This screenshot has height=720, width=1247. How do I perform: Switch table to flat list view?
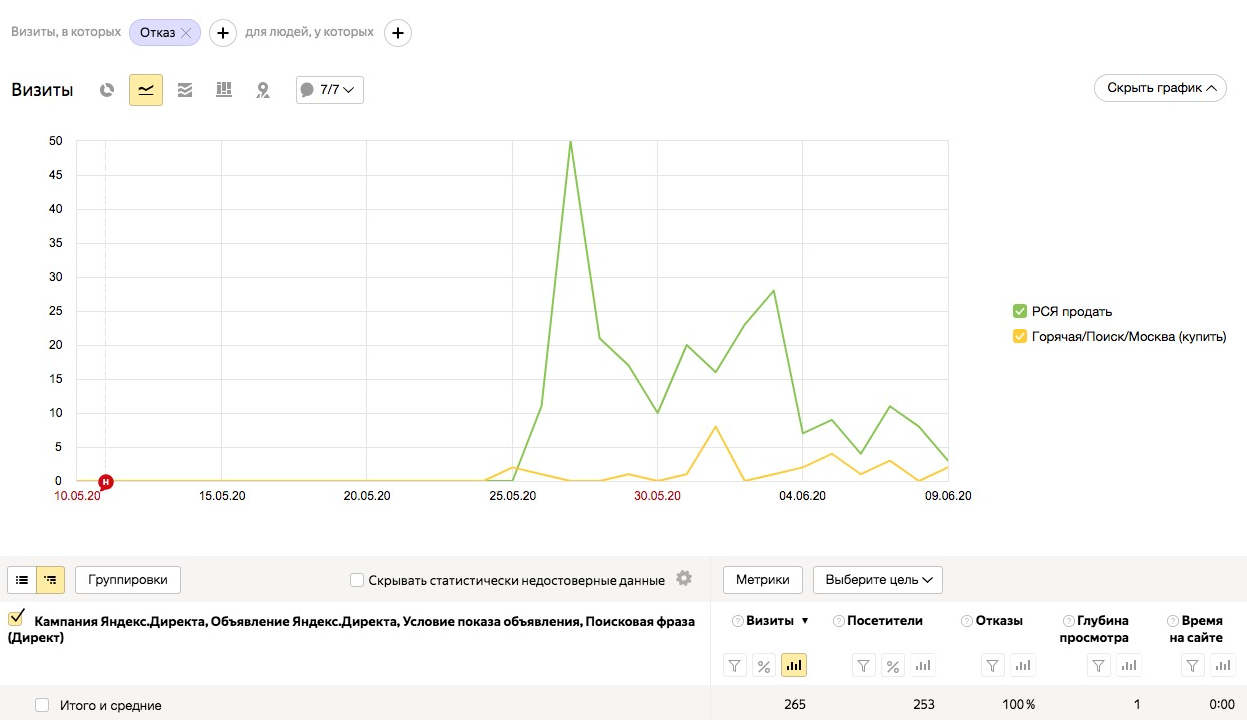click(22, 579)
